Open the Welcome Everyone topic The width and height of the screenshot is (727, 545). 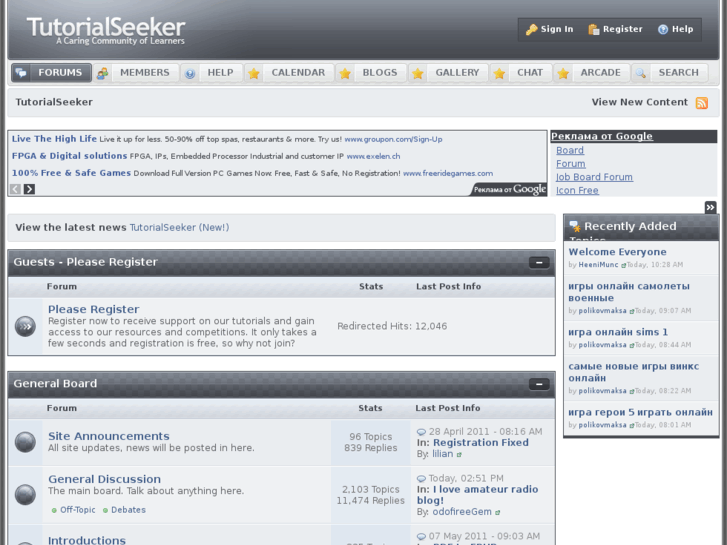[x=618, y=252]
